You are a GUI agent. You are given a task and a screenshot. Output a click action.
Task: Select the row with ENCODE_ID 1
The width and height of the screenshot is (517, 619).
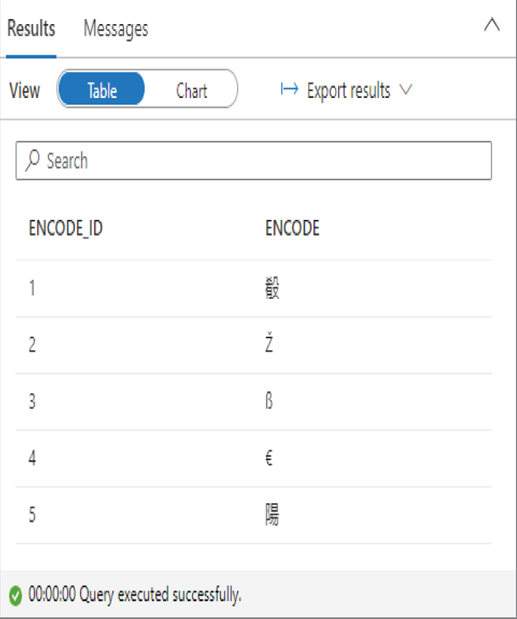(254, 288)
